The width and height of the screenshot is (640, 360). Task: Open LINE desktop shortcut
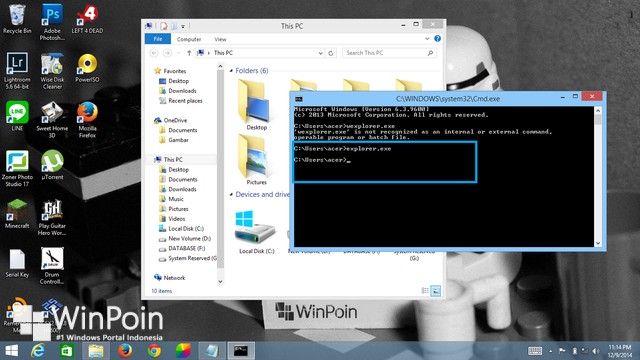point(17,116)
